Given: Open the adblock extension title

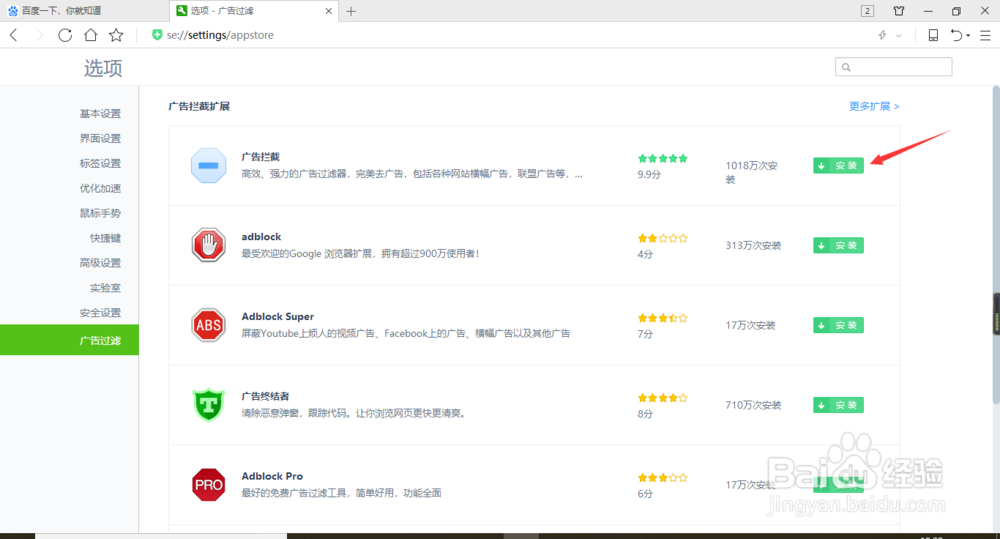Looking at the screenshot, I should click(x=261, y=237).
